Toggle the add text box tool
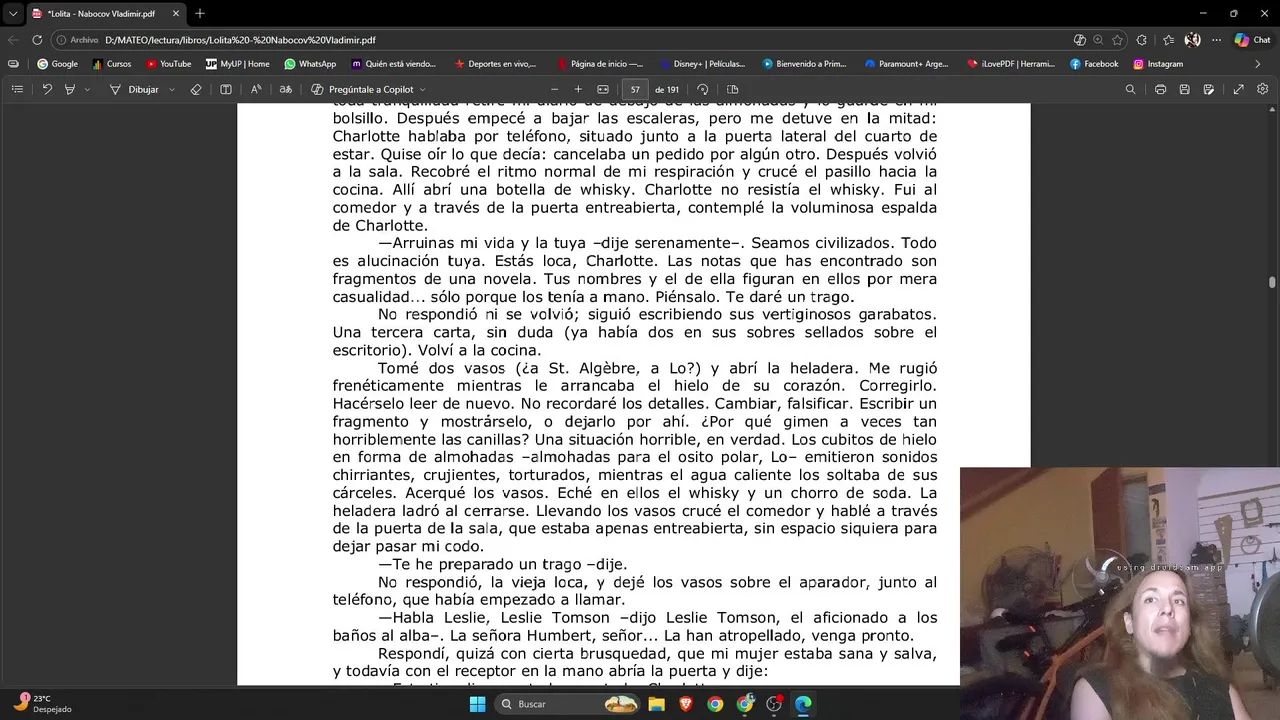1280x720 pixels. coord(226,89)
